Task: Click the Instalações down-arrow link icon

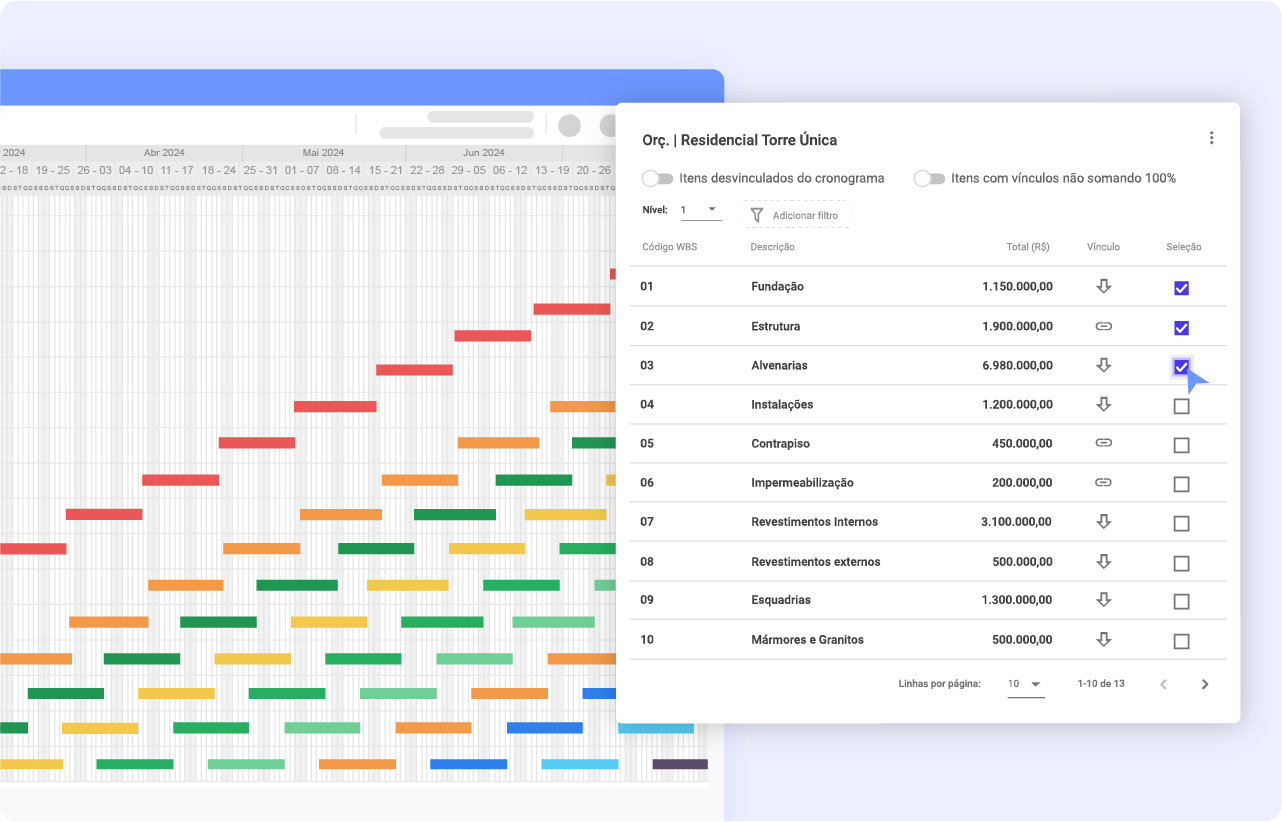Action: [1104, 404]
